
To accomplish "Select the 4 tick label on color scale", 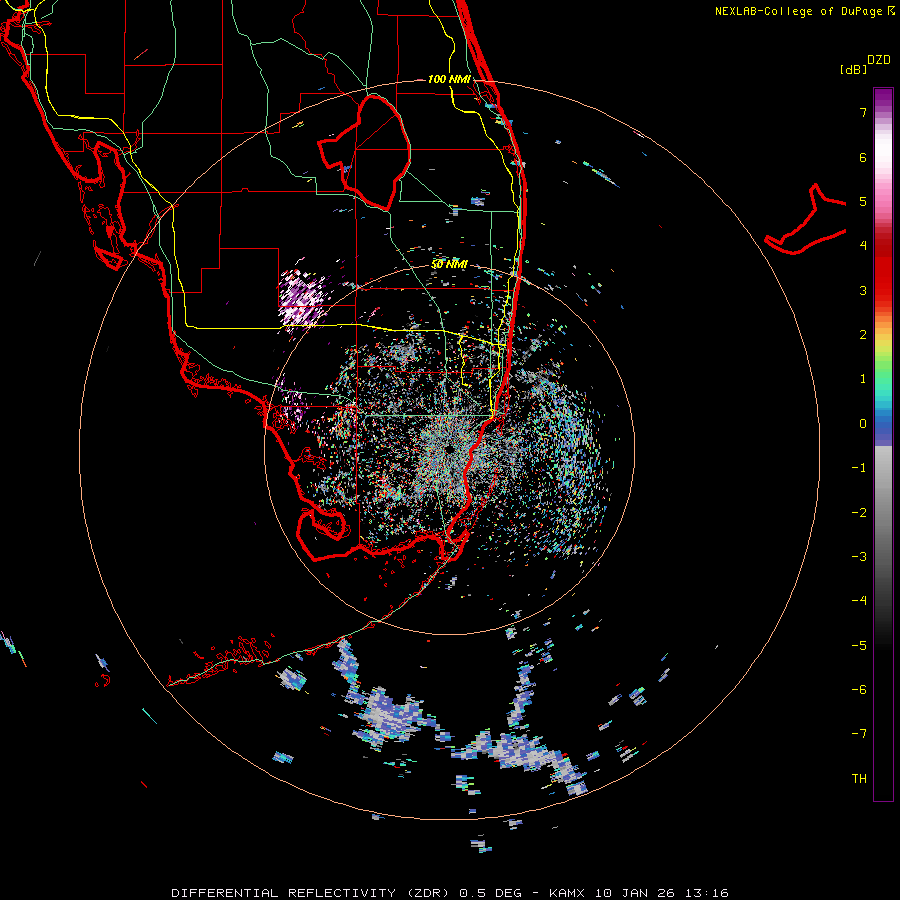I will click(863, 246).
